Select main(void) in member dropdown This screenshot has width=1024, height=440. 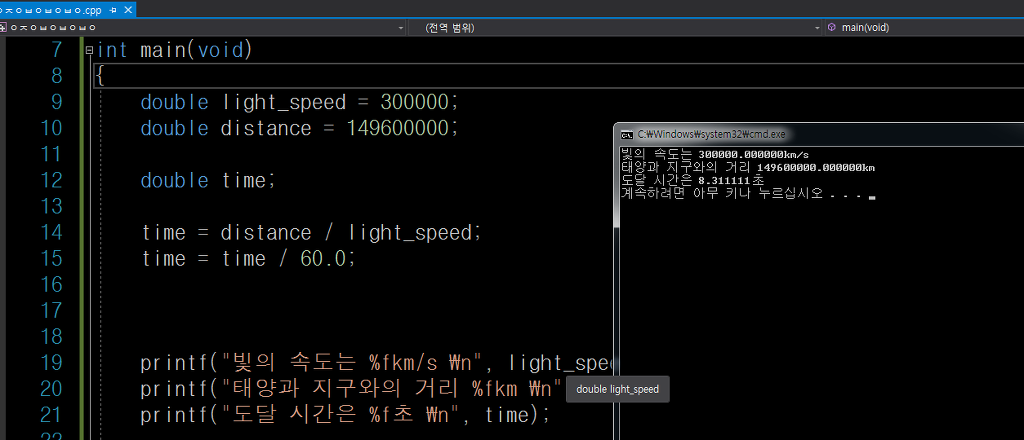(865, 27)
